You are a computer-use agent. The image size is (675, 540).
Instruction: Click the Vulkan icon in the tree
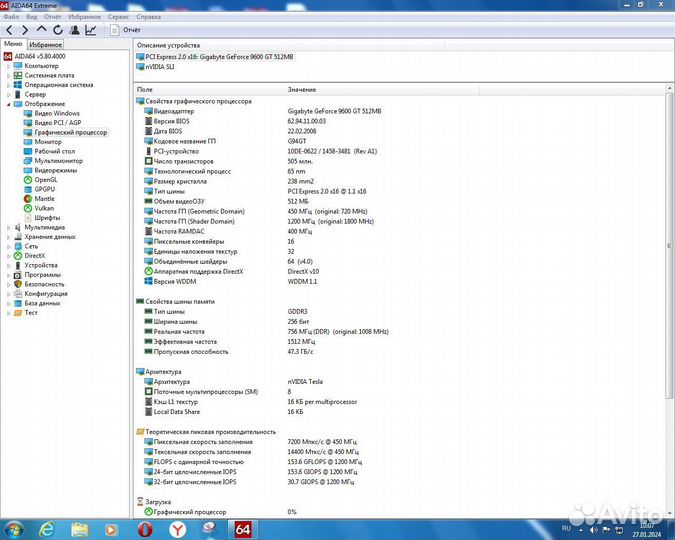coord(28,208)
